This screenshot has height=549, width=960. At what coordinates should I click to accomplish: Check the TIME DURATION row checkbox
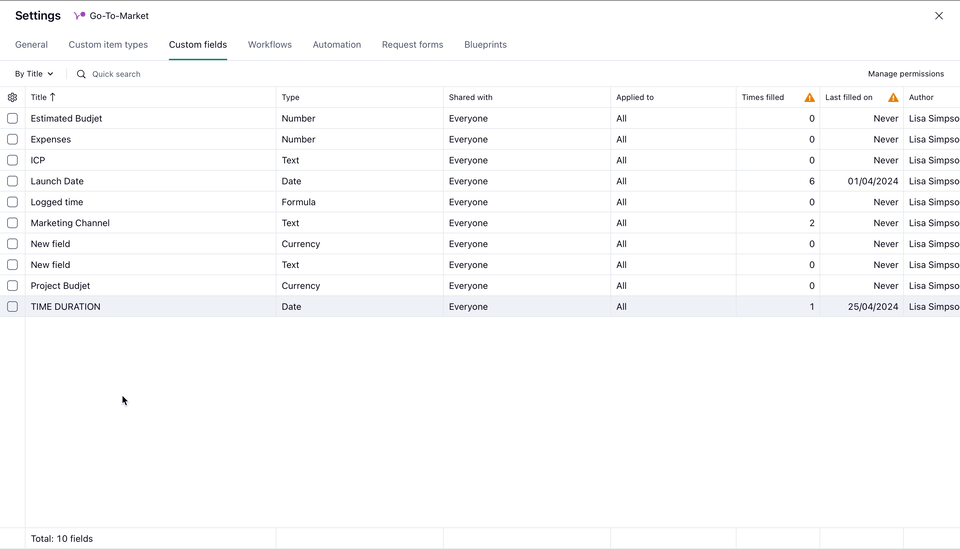12,307
